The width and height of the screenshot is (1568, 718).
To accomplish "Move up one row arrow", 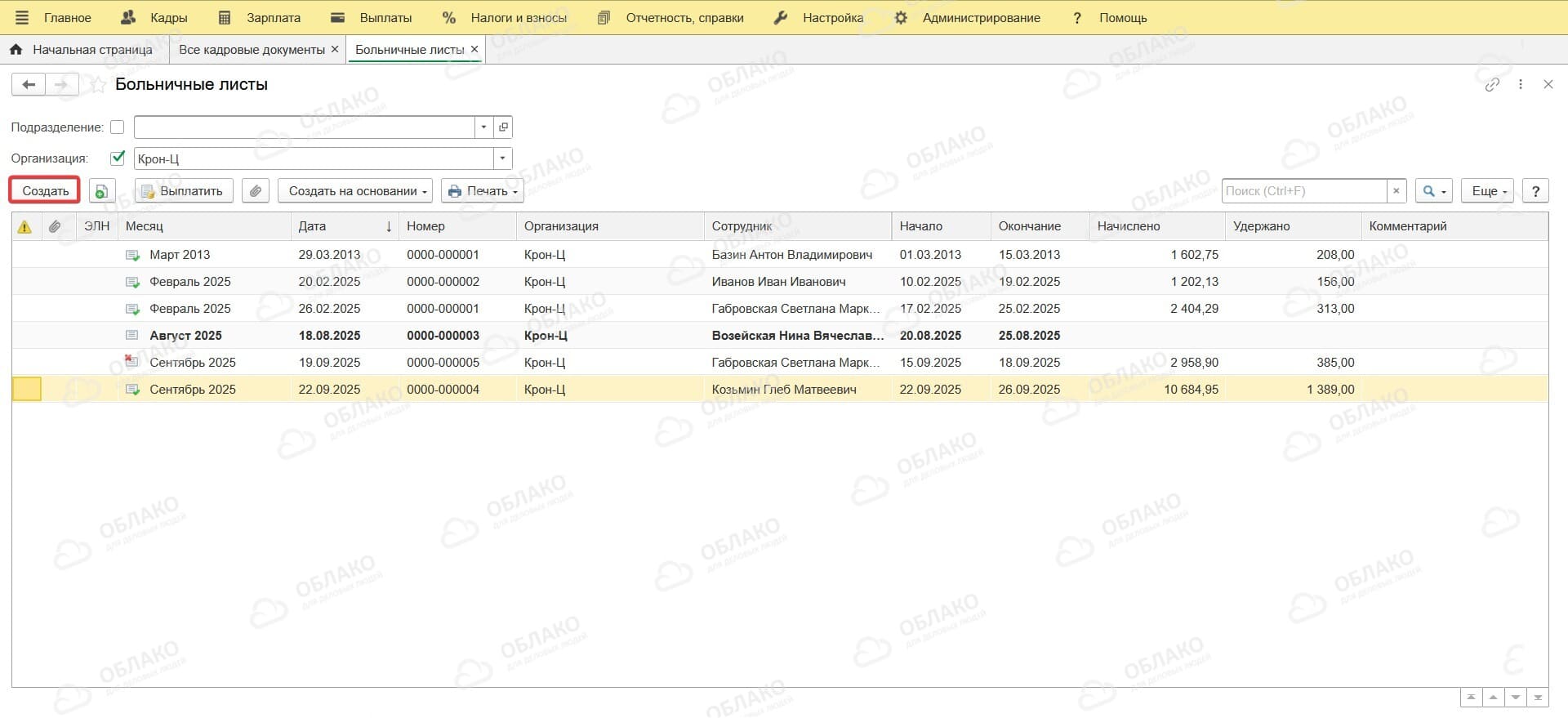I will pyautogui.click(x=1494, y=698).
